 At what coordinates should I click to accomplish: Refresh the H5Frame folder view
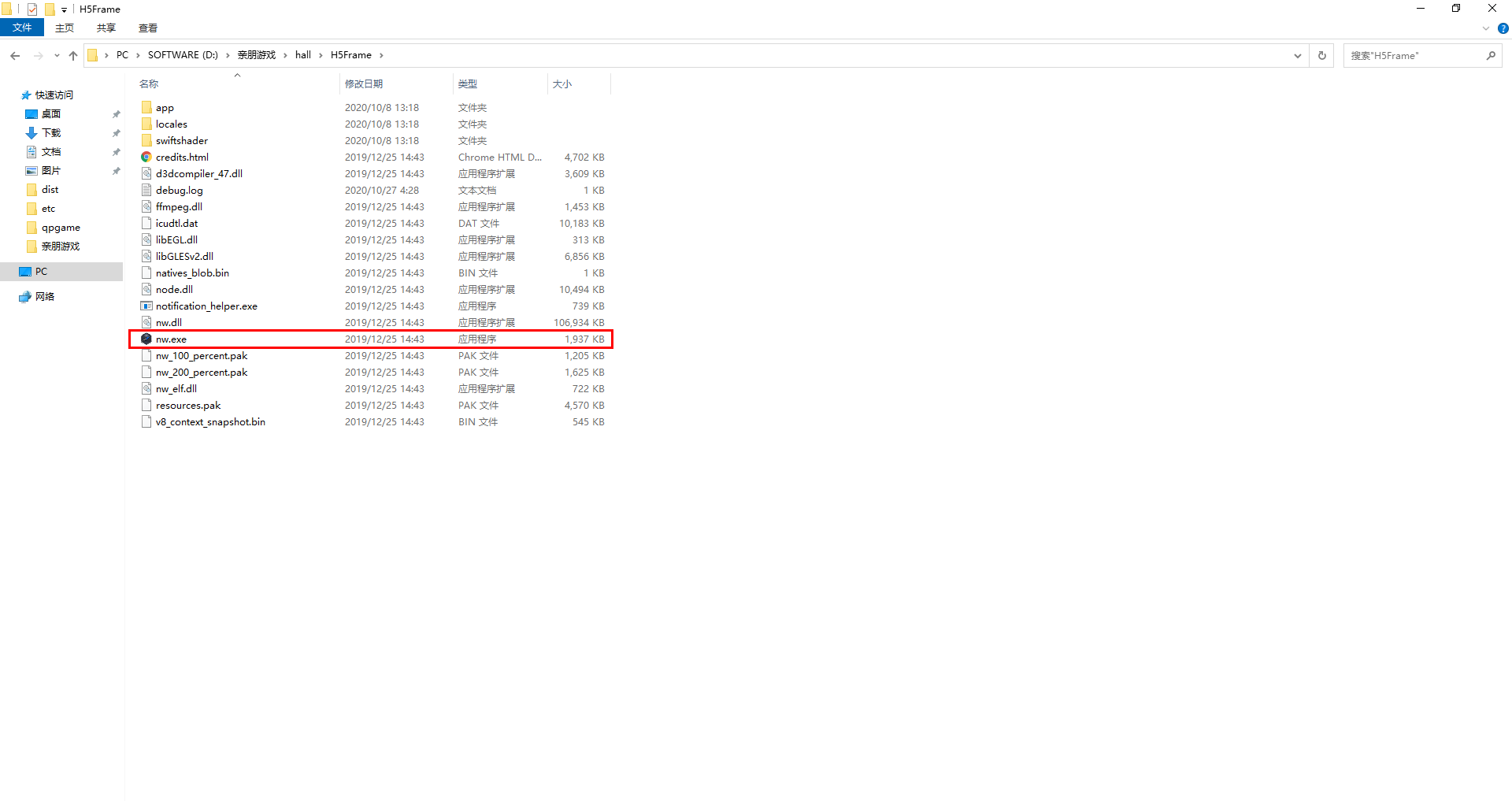pos(1322,55)
